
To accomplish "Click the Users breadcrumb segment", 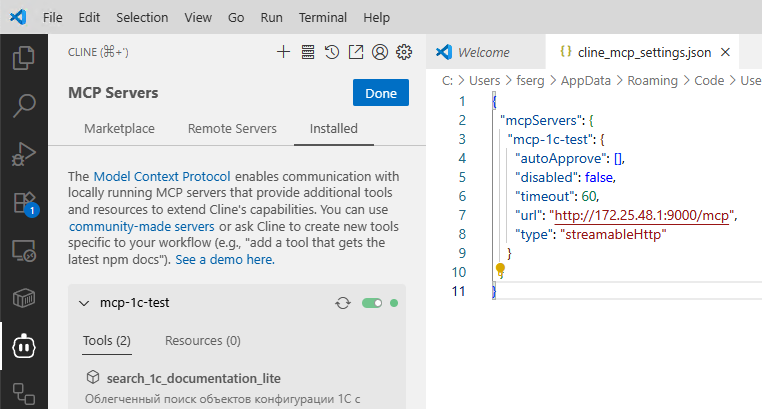I will [484, 81].
